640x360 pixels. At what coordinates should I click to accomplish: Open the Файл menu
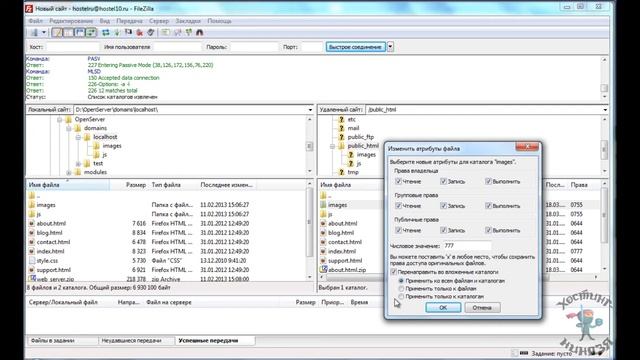tap(36, 21)
